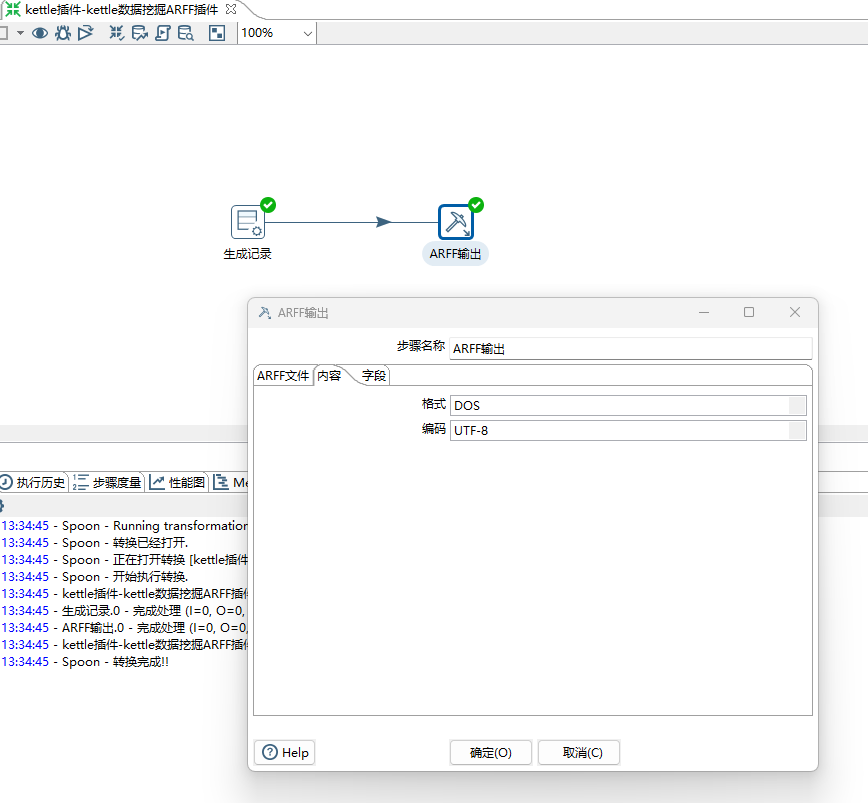Click the Explore database icon

(x=185, y=33)
